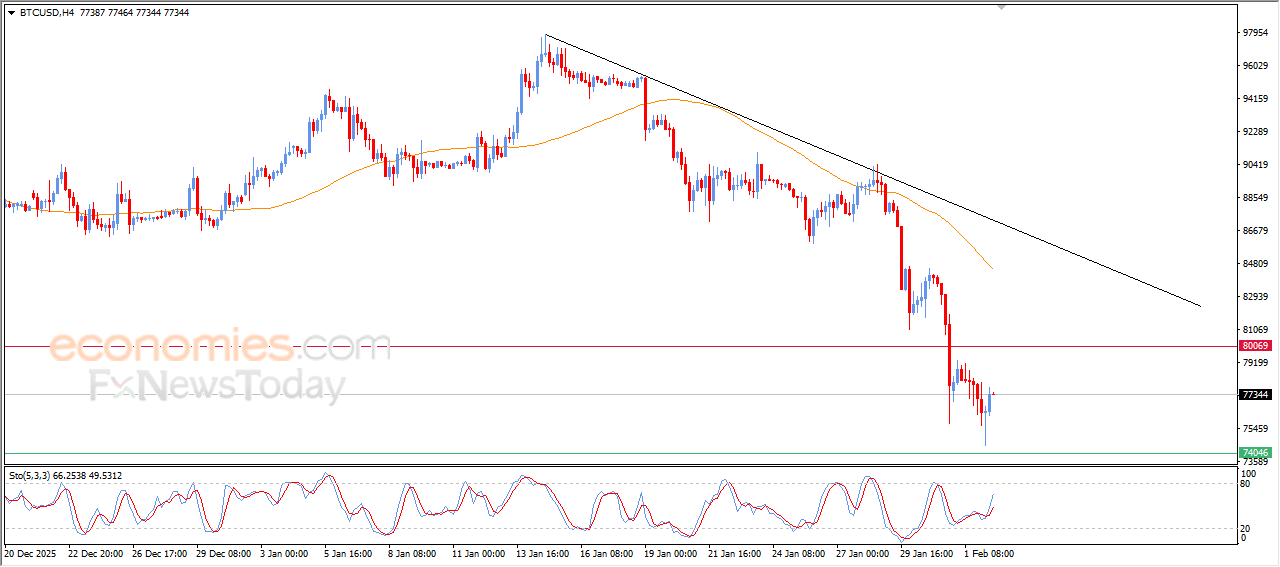Click the 75459 price axis label
1280x567 pixels.
[1255, 429]
